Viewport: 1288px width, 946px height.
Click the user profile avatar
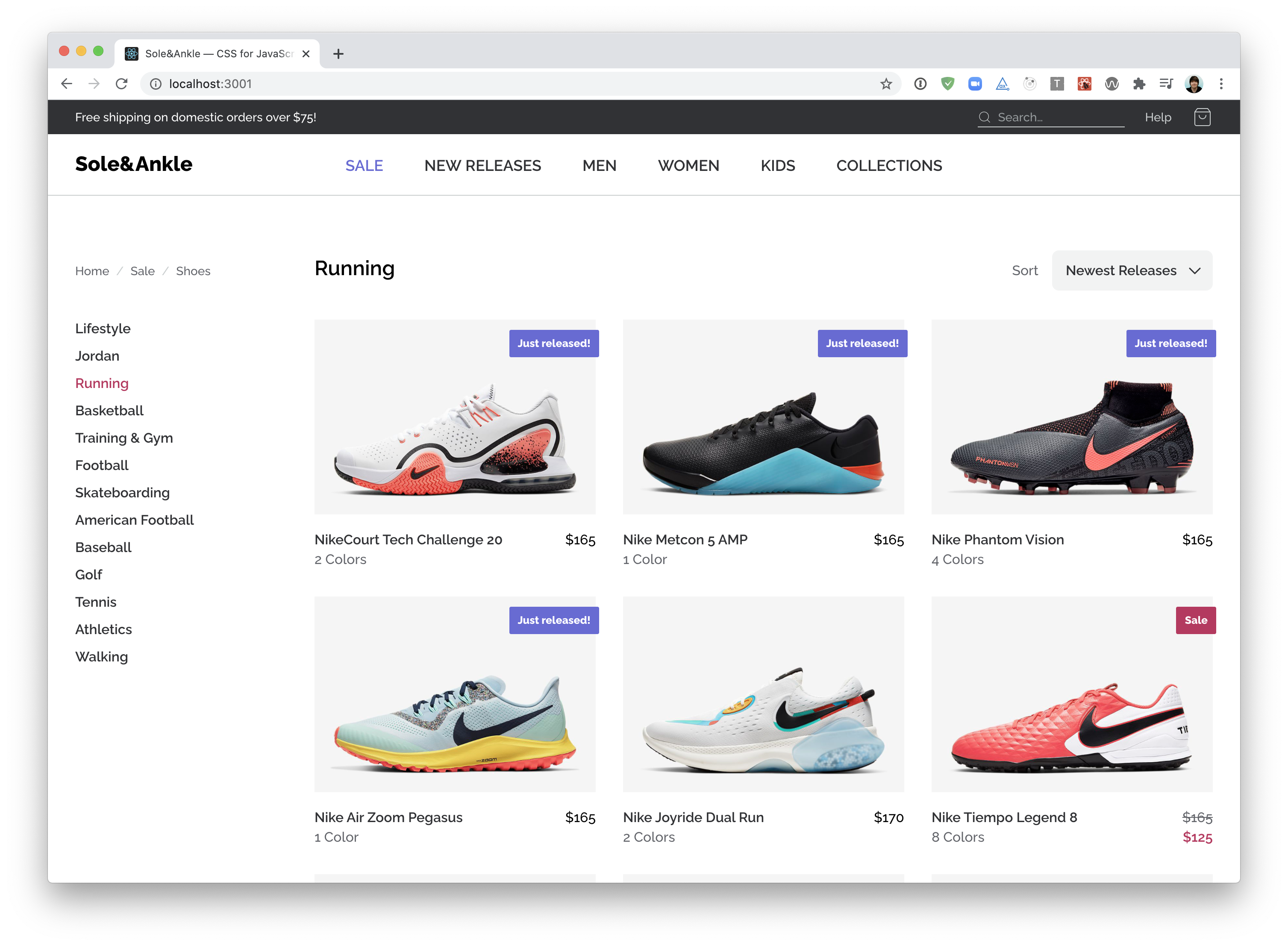click(x=1194, y=84)
